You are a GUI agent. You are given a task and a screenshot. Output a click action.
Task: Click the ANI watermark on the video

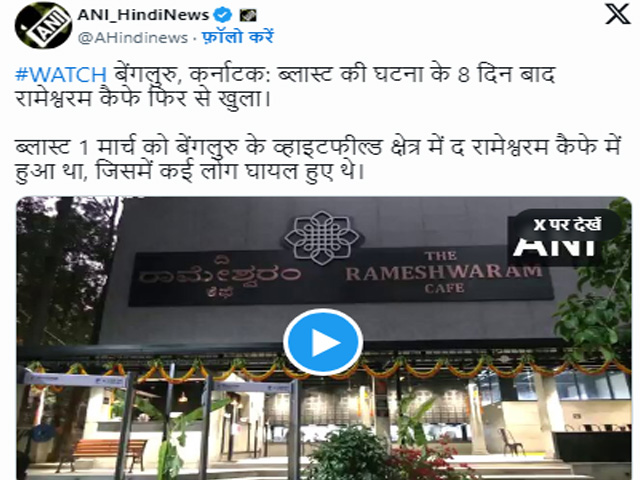(553, 248)
